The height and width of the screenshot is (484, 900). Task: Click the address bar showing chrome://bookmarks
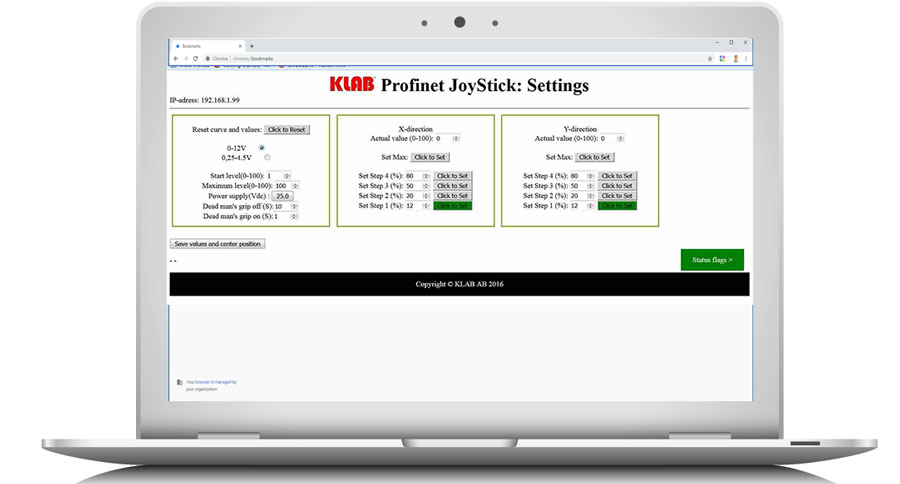point(453,59)
